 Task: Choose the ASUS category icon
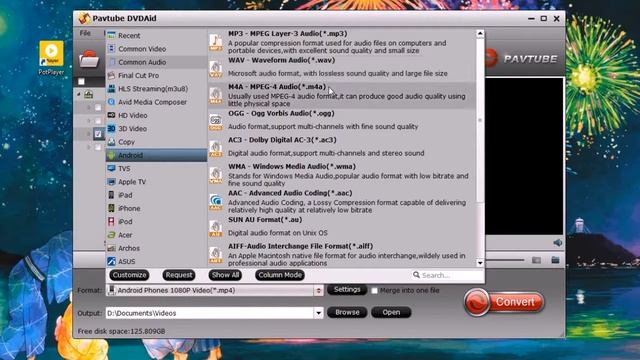111,261
